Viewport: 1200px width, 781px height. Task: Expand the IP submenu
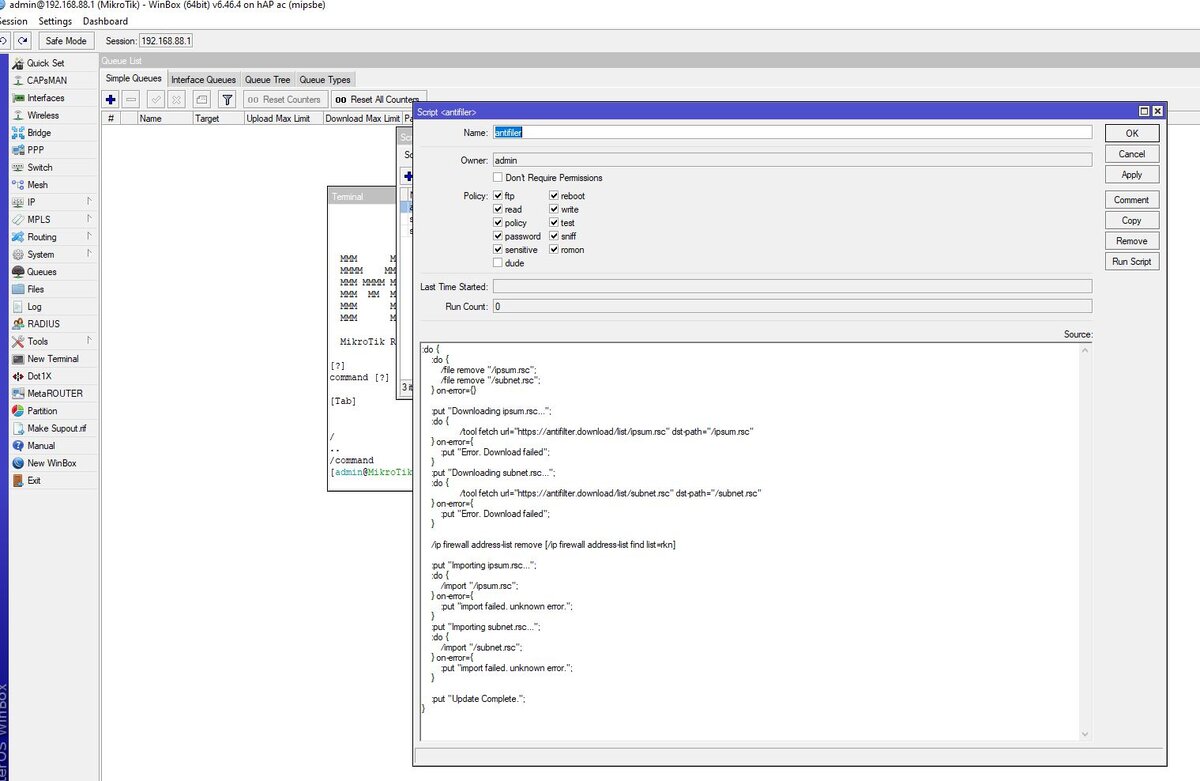[x=54, y=202]
